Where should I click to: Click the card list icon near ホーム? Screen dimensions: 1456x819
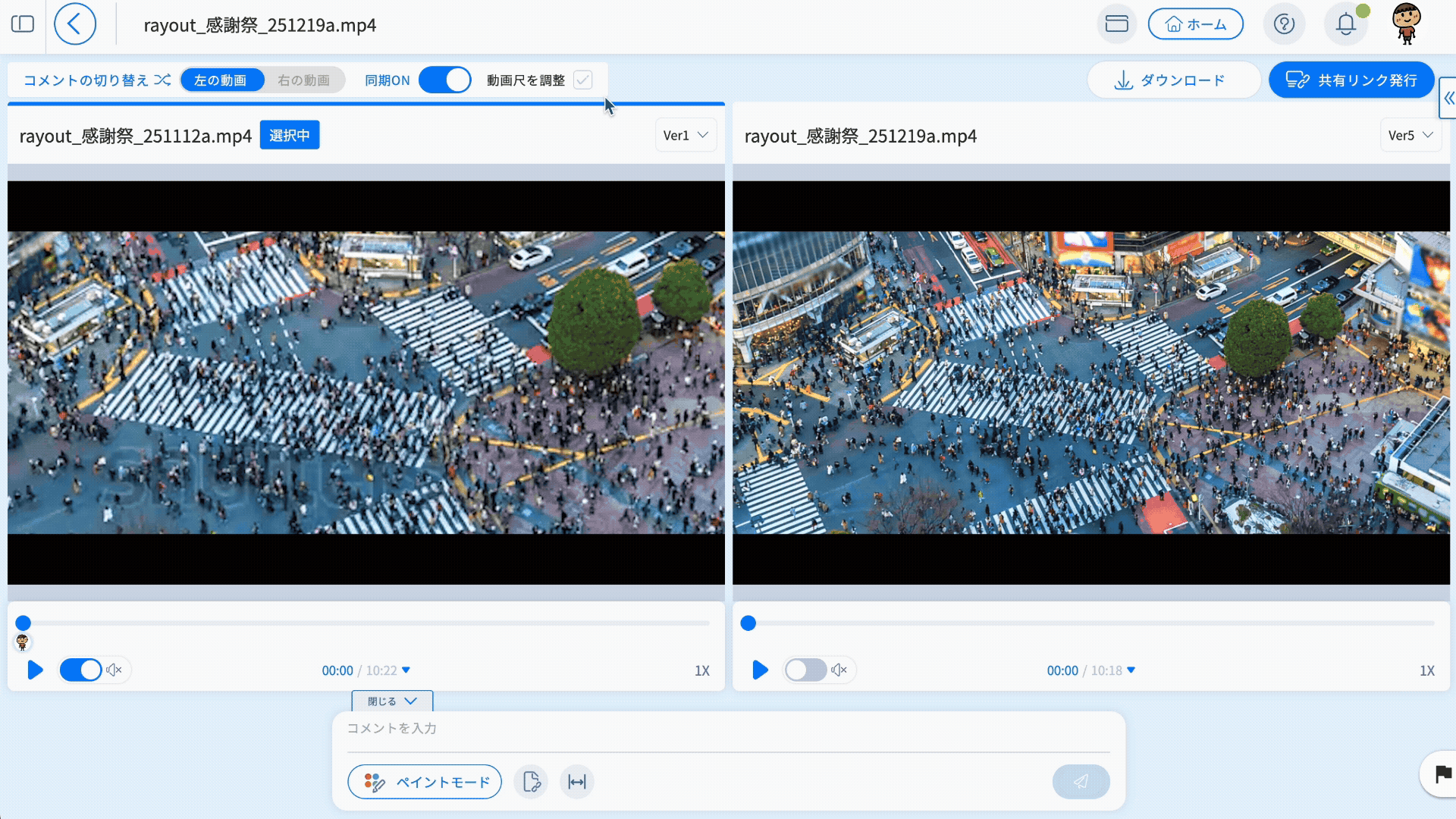(1116, 24)
